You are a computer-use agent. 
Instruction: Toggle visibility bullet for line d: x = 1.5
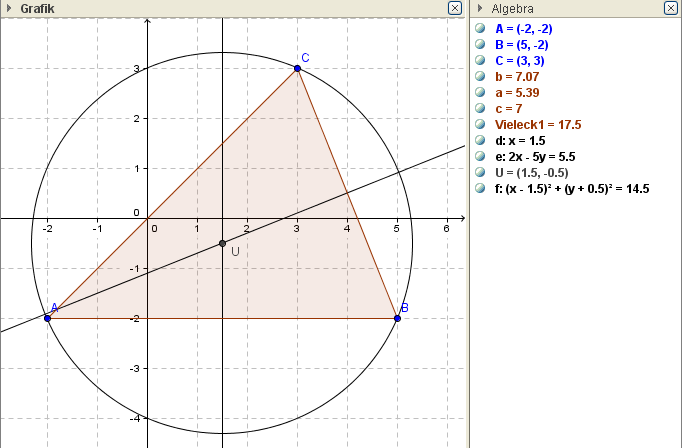click(481, 141)
